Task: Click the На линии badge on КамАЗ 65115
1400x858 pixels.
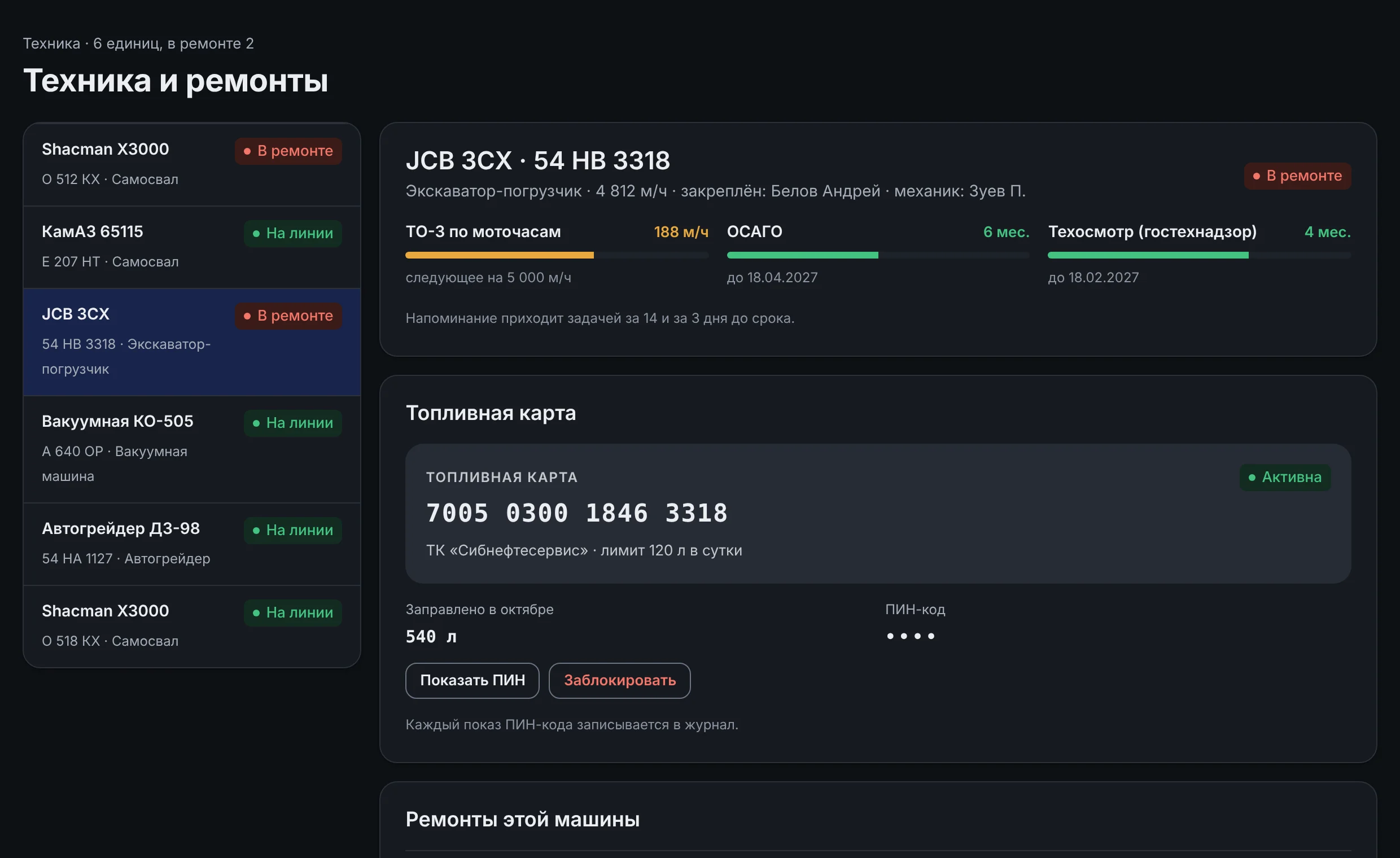Action: 292,234
